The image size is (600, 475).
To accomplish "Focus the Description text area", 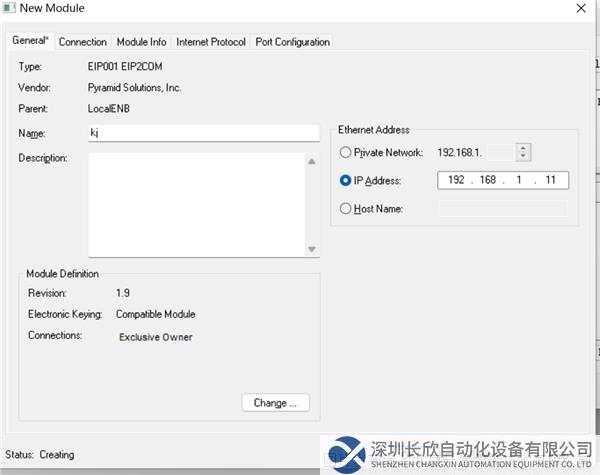I will tap(195, 204).
